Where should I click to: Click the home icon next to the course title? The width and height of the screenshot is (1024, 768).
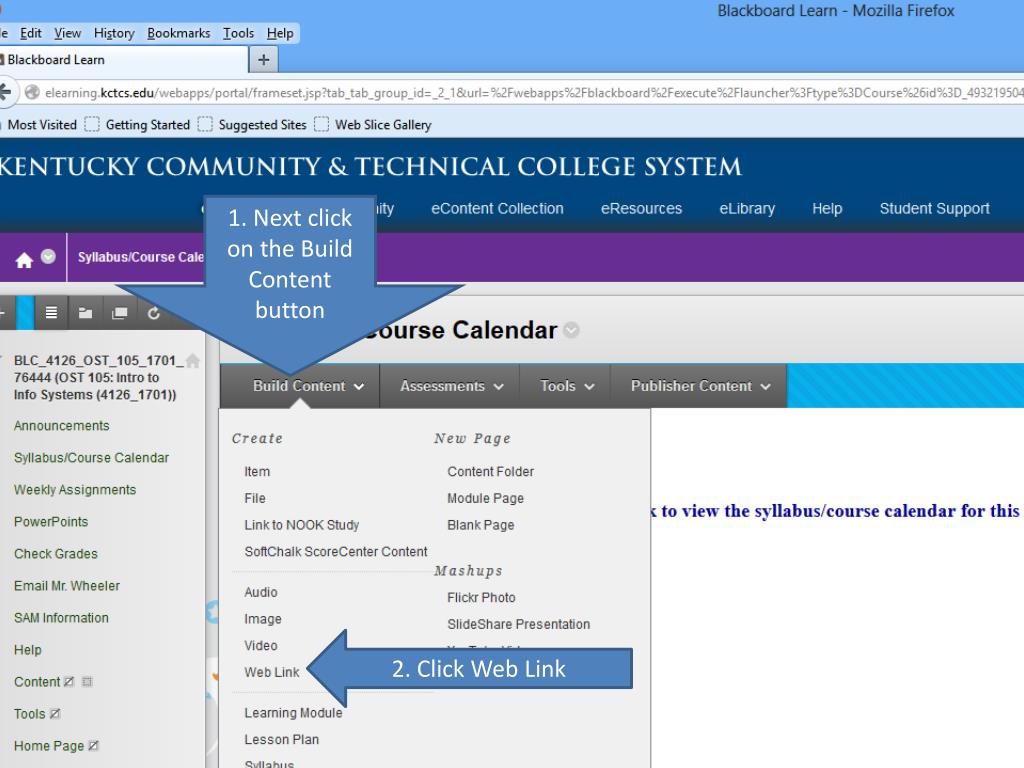(193, 360)
